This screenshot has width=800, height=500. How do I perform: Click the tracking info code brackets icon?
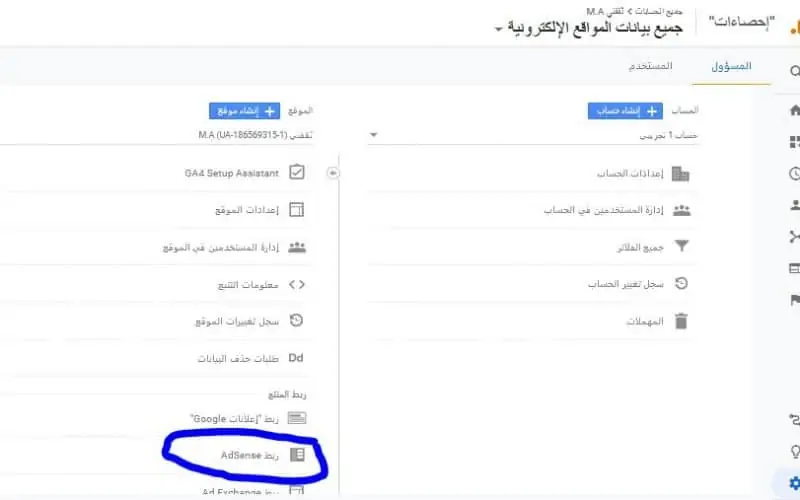[296, 284]
